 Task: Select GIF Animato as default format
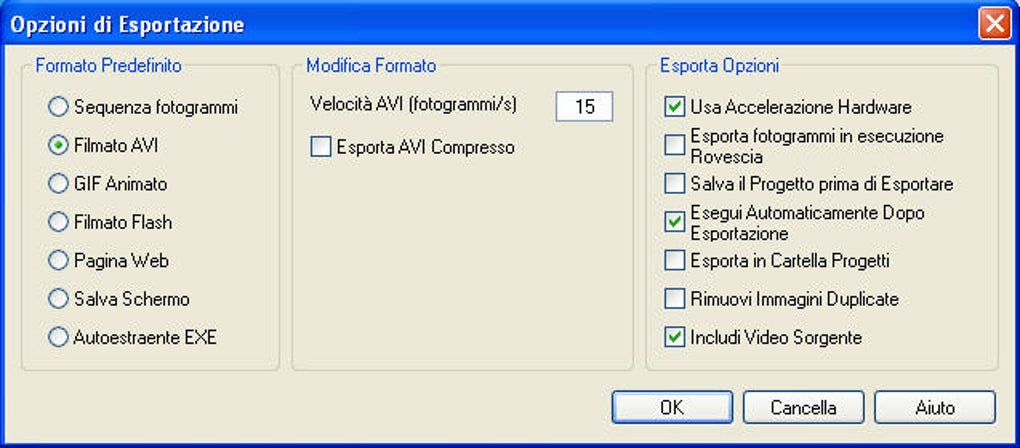click(59, 183)
